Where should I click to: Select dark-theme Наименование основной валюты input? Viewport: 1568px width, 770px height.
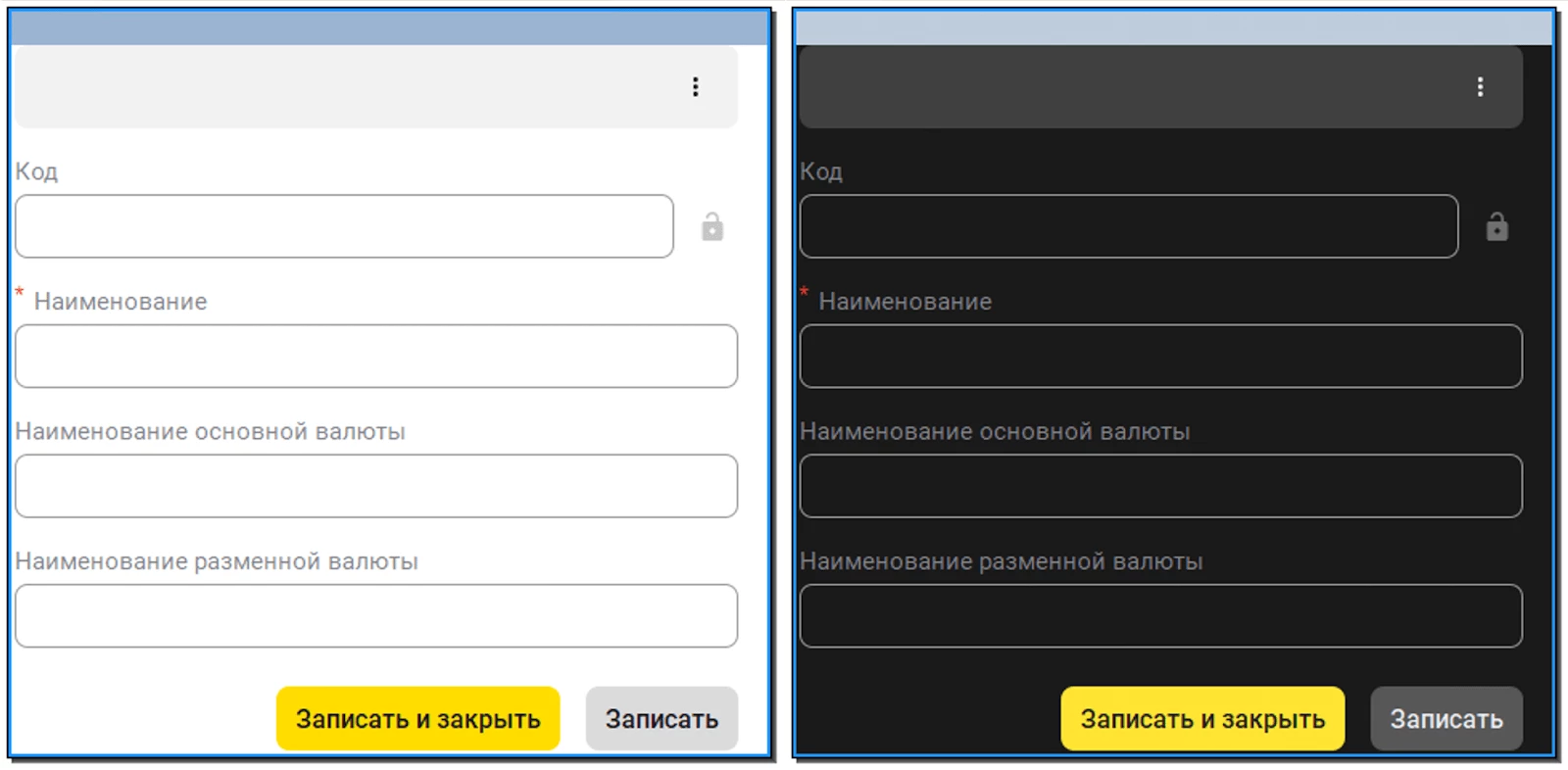1160,486
